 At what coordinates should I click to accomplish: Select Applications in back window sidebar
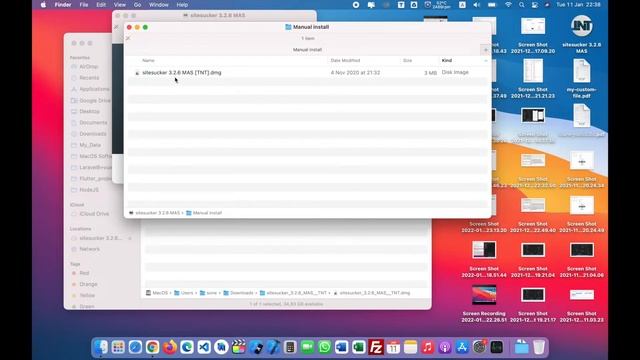point(94,89)
